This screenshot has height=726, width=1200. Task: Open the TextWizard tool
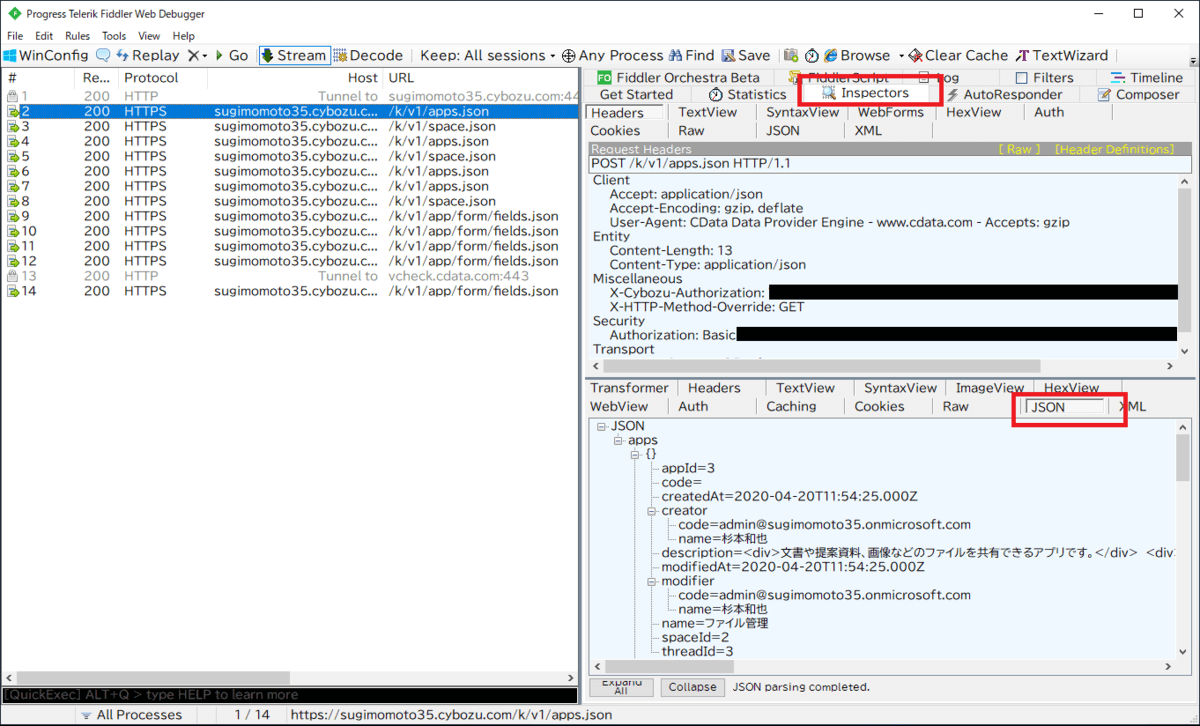1062,56
